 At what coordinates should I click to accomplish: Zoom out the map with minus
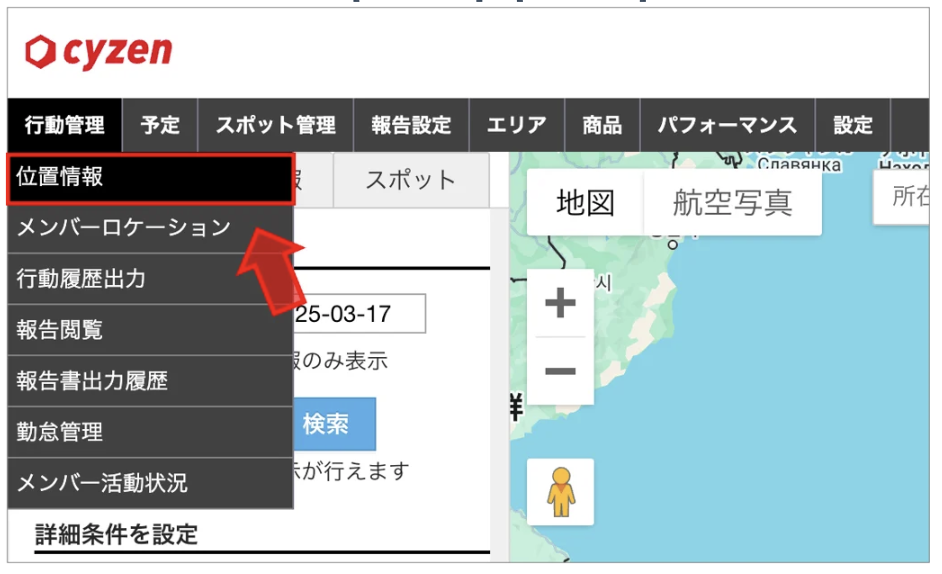(x=560, y=371)
